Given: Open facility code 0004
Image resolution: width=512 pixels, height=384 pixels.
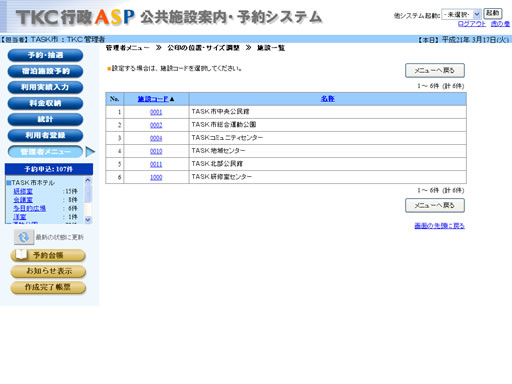Looking at the screenshot, I should point(156,138).
